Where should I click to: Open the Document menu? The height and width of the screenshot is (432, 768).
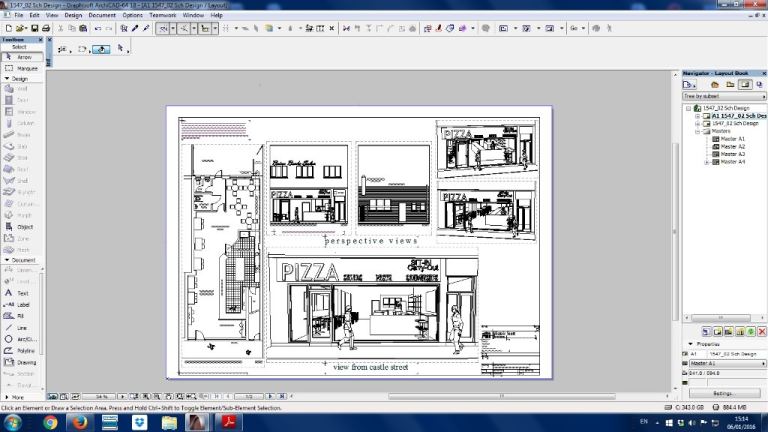coord(102,15)
